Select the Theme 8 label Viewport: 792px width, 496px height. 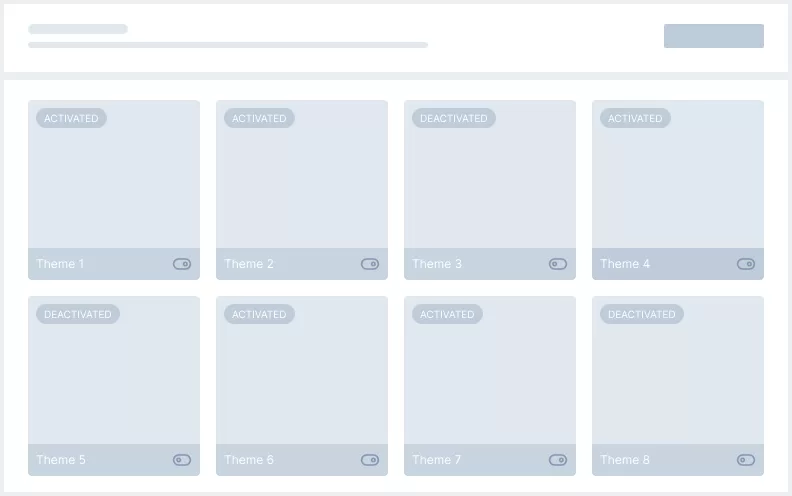tap(625, 460)
